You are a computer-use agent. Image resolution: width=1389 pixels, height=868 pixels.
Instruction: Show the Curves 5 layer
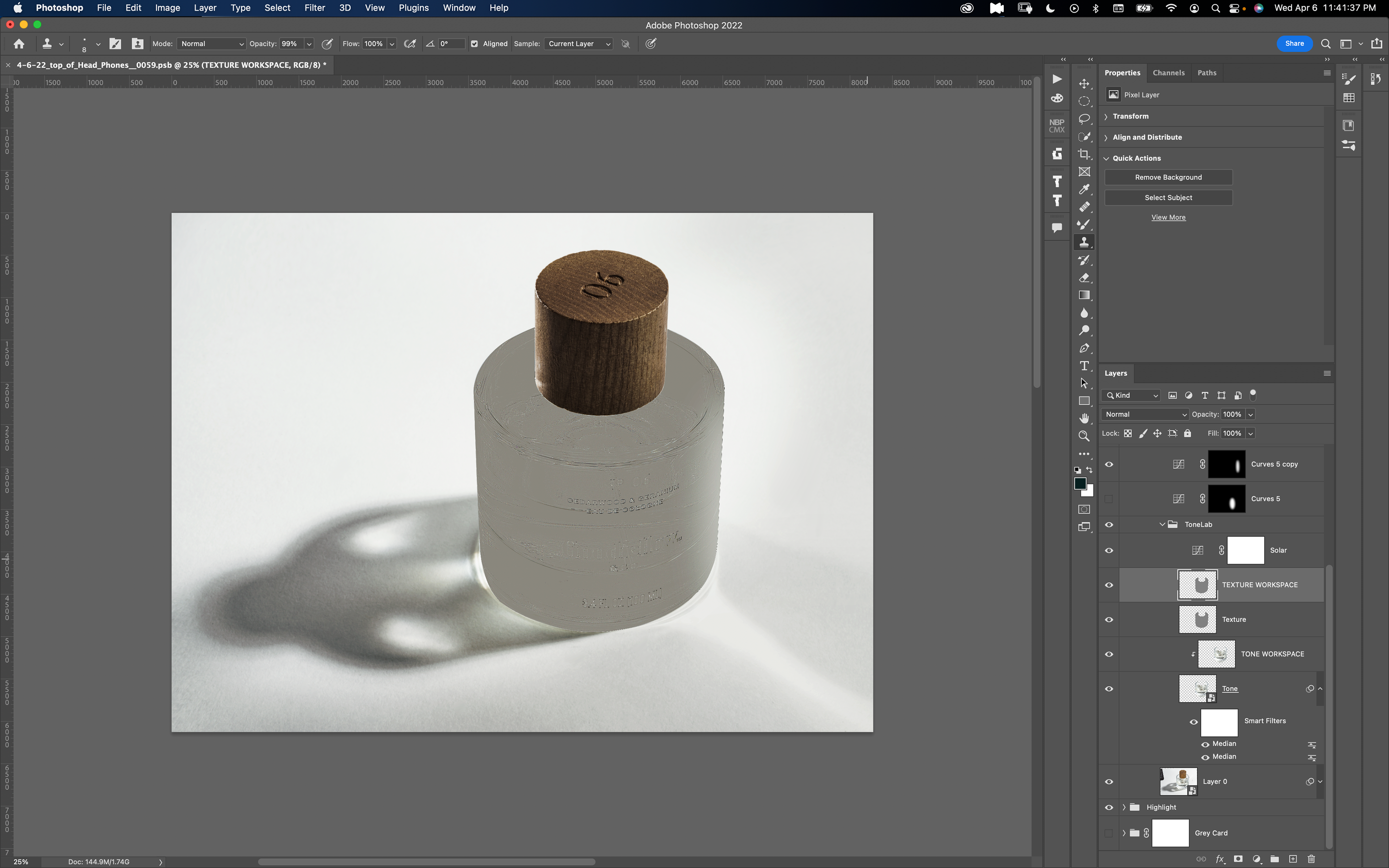tap(1109, 499)
